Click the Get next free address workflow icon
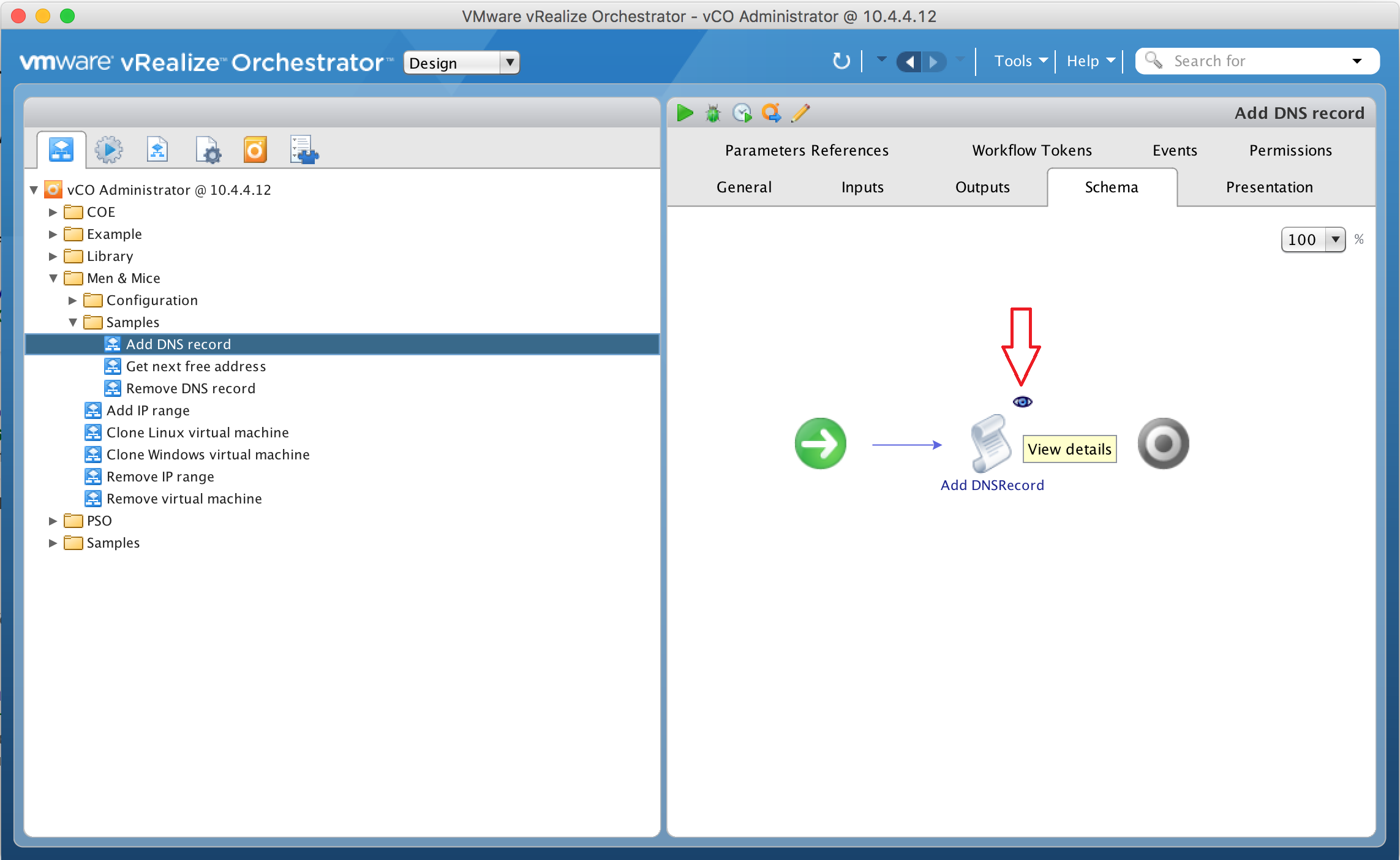The height and width of the screenshot is (860, 1400). point(113,366)
